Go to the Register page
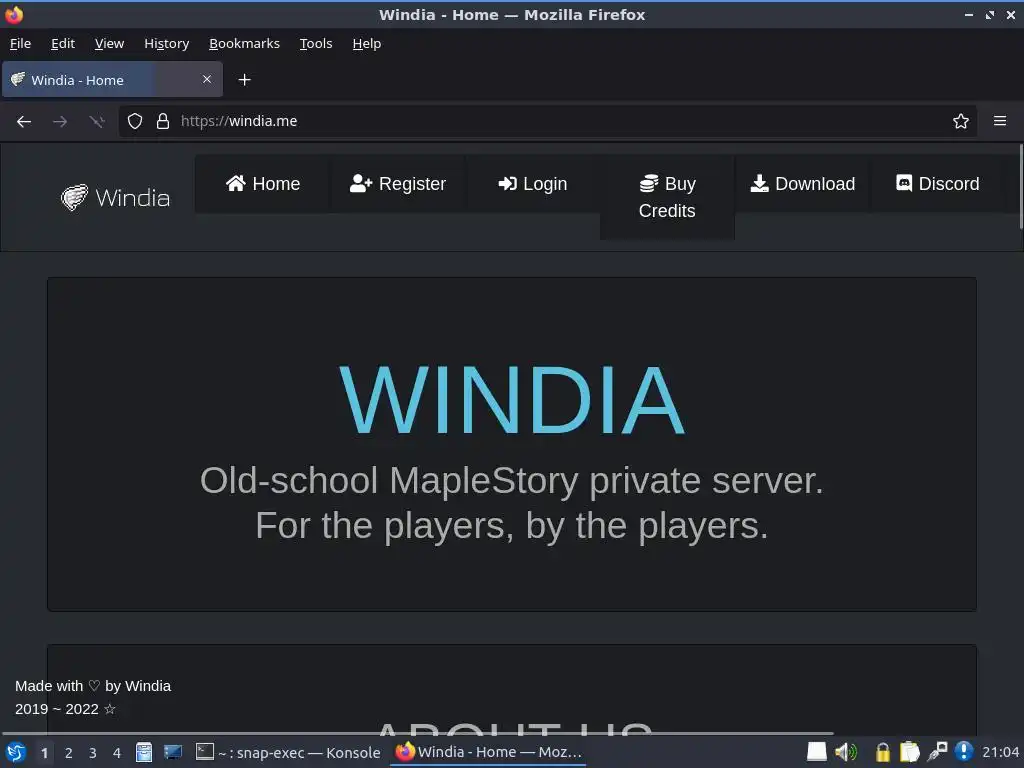The image size is (1024, 768). (x=398, y=184)
